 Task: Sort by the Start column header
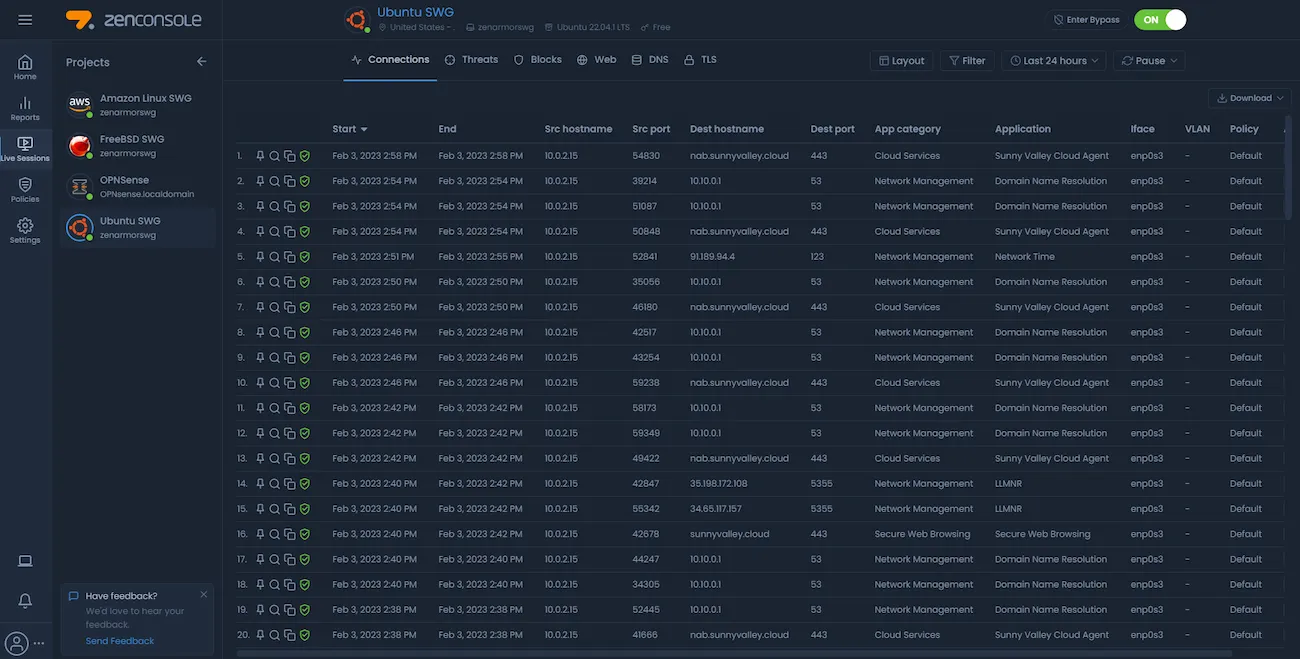click(350, 129)
